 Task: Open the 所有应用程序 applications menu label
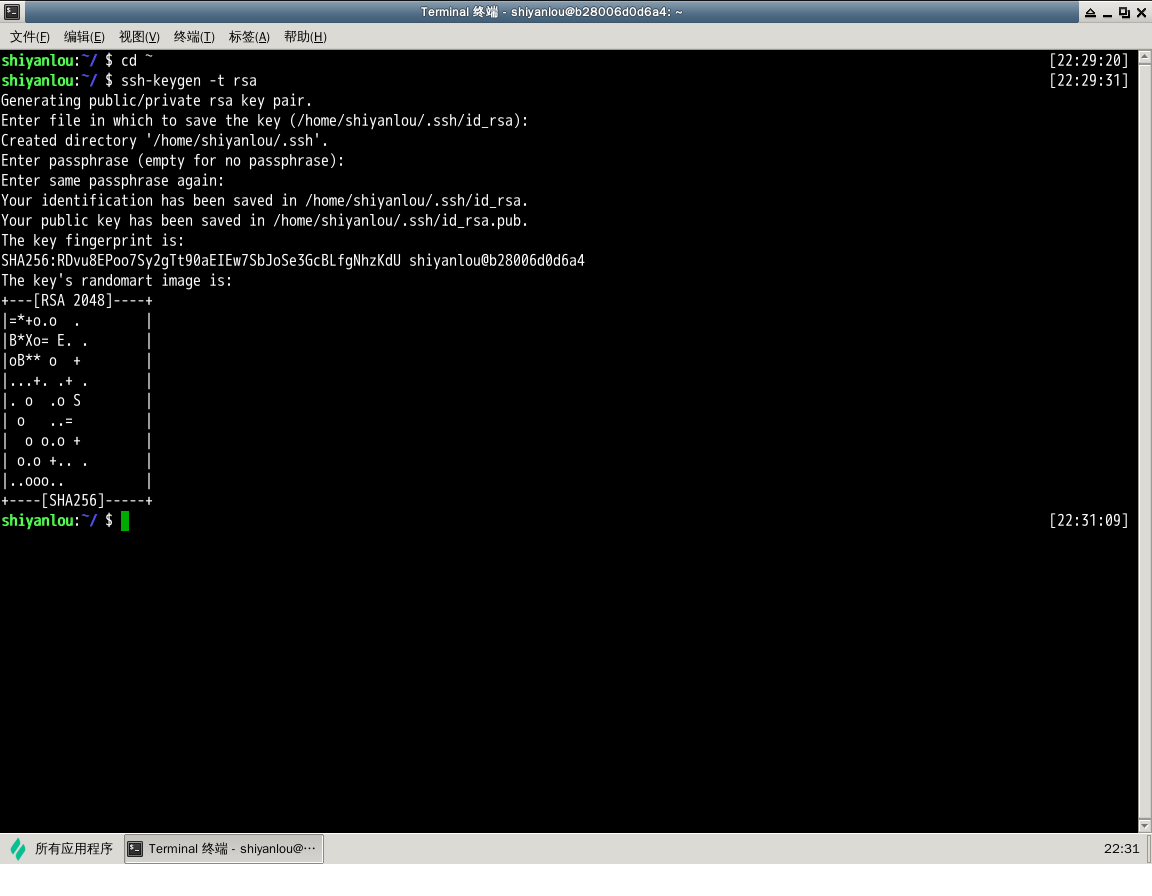pyautogui.click(x=74, y=849)
